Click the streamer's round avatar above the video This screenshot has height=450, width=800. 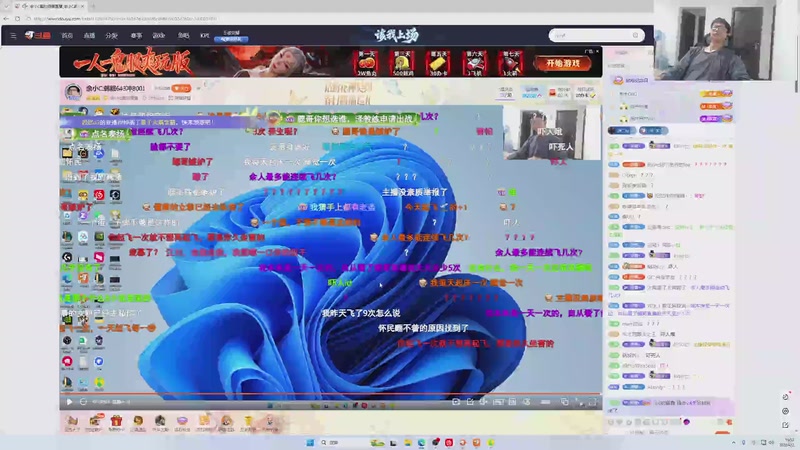click(73, 92)
